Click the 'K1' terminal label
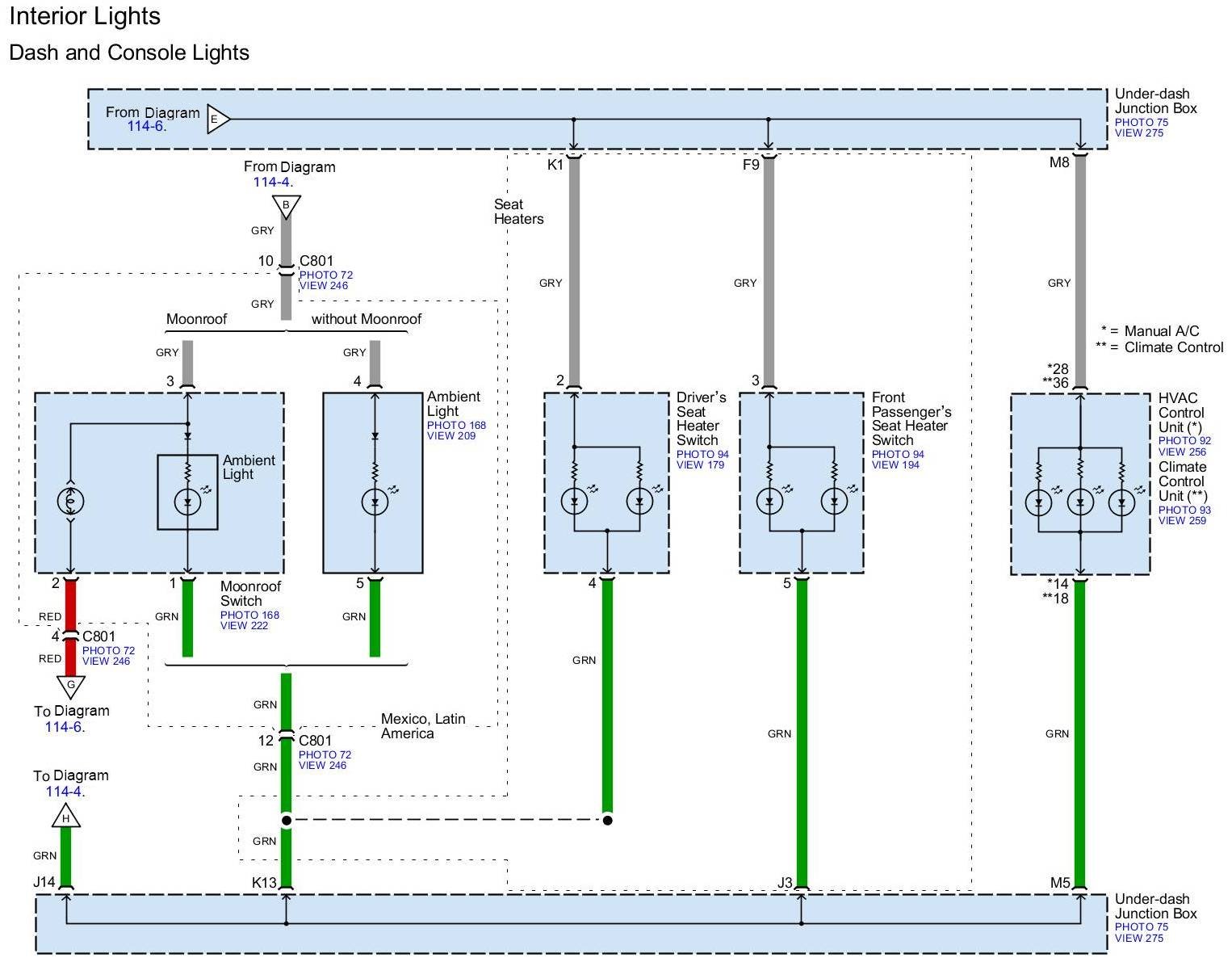 click(x=555, y=165)
